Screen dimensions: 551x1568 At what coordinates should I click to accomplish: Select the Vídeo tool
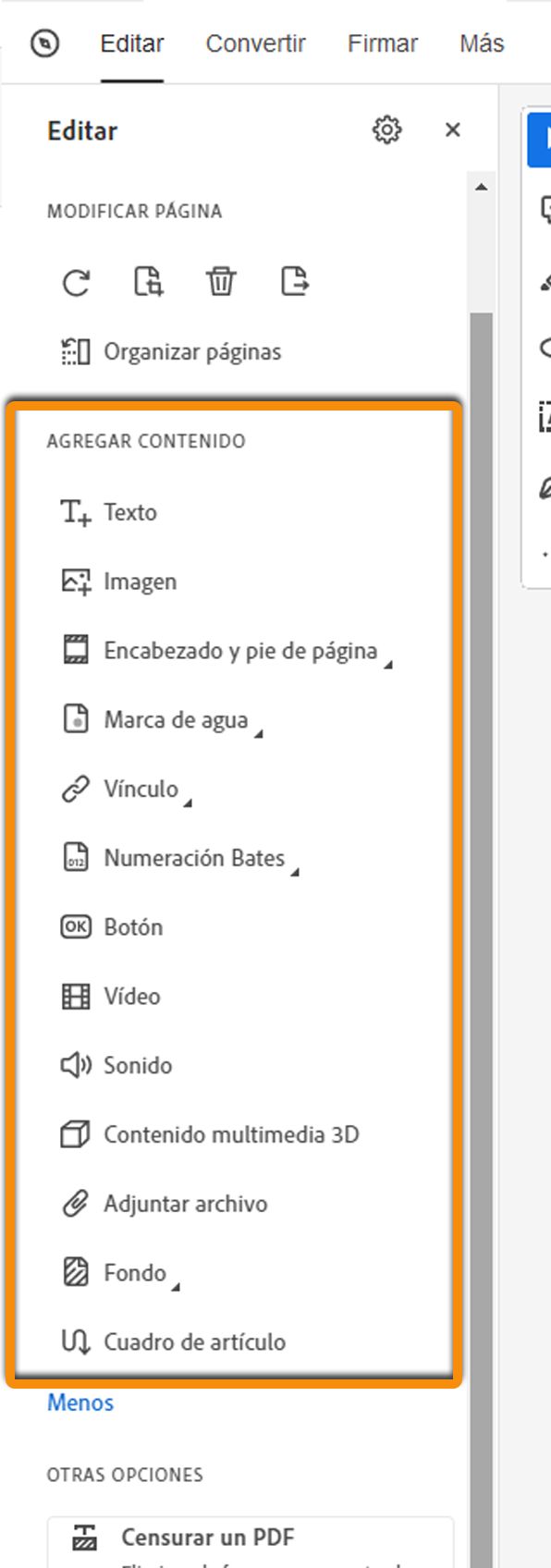click(132, 996)
